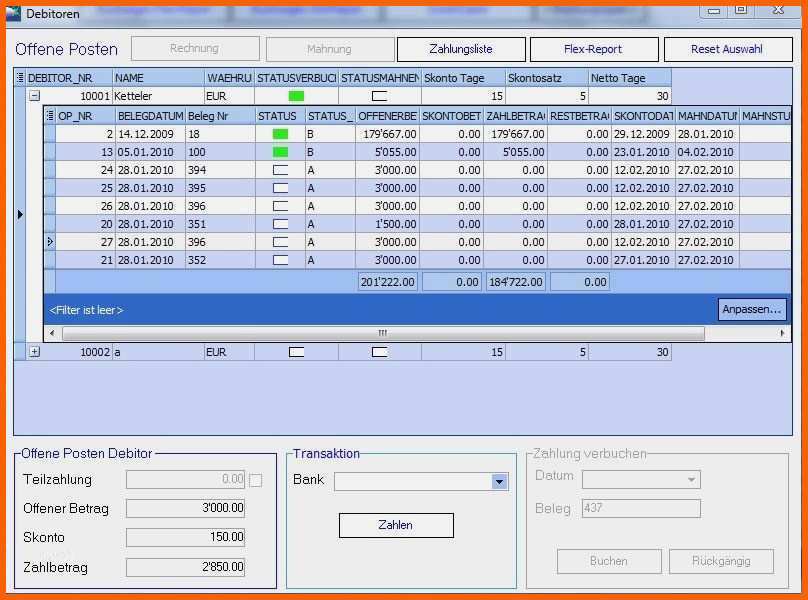Click the Beleg field showing 437
Image resolution: width=808 pixels, height=600 pixels.
click(x=641, y=508)
